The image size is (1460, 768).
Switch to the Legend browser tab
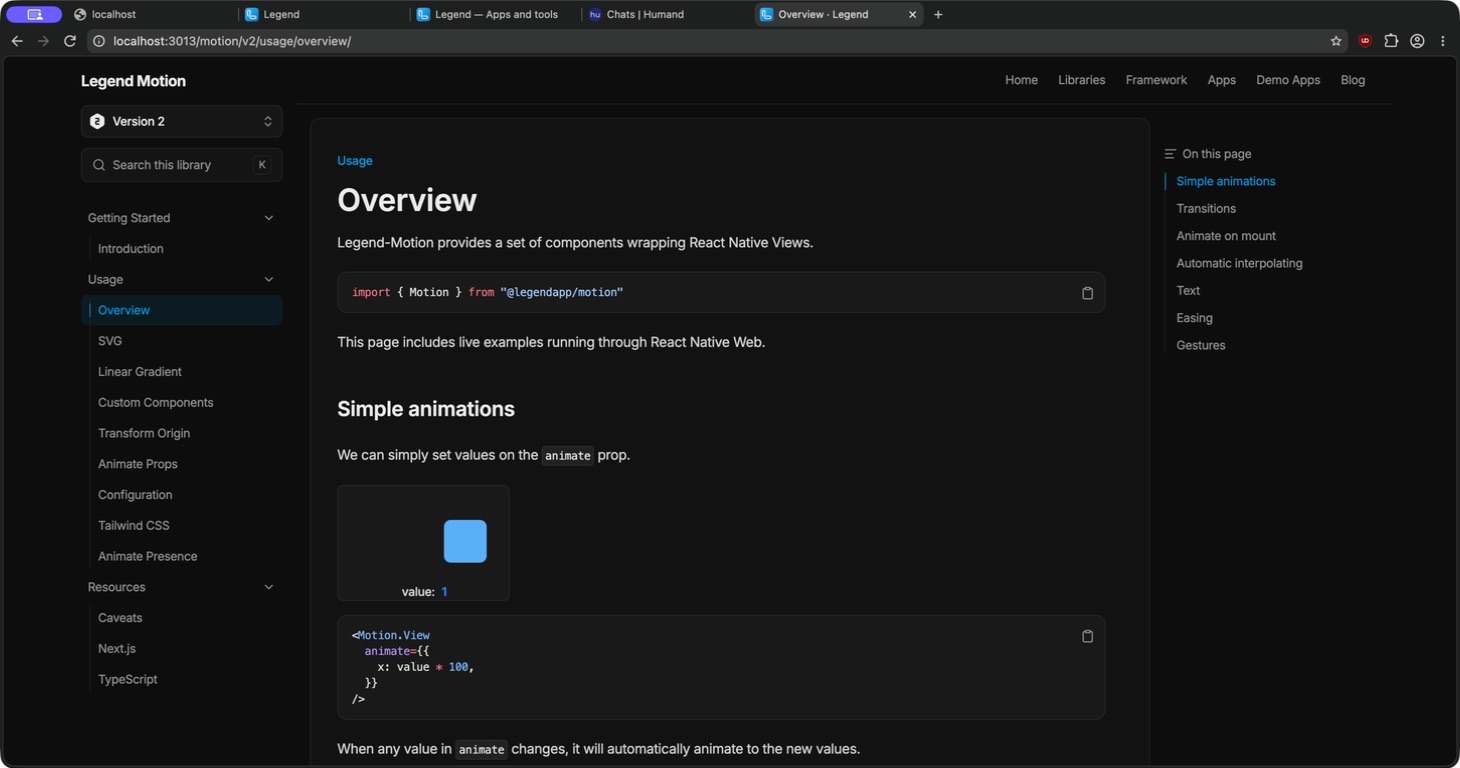click(x=323, y=14)
